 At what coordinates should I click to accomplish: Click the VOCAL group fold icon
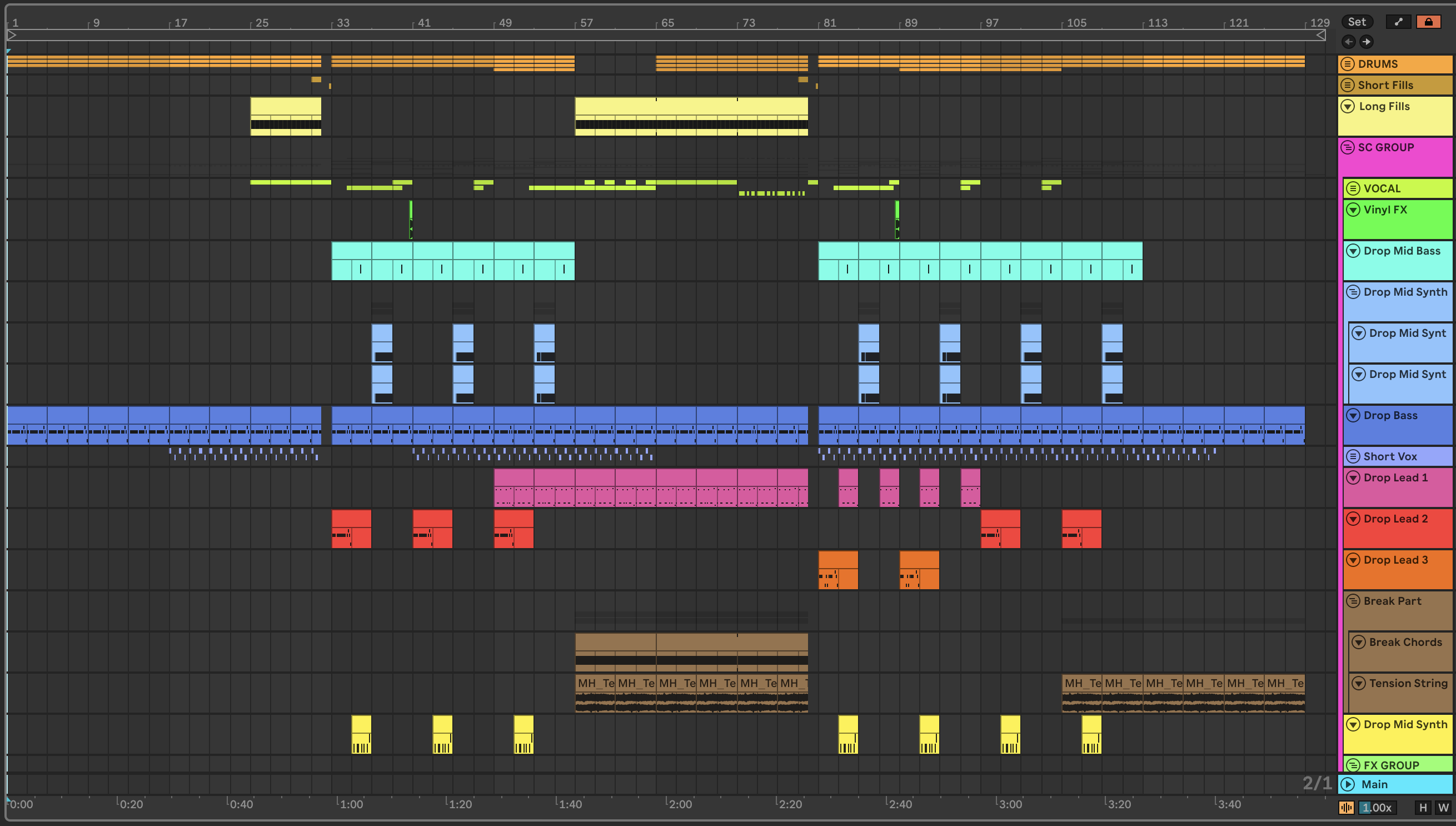1353,188
